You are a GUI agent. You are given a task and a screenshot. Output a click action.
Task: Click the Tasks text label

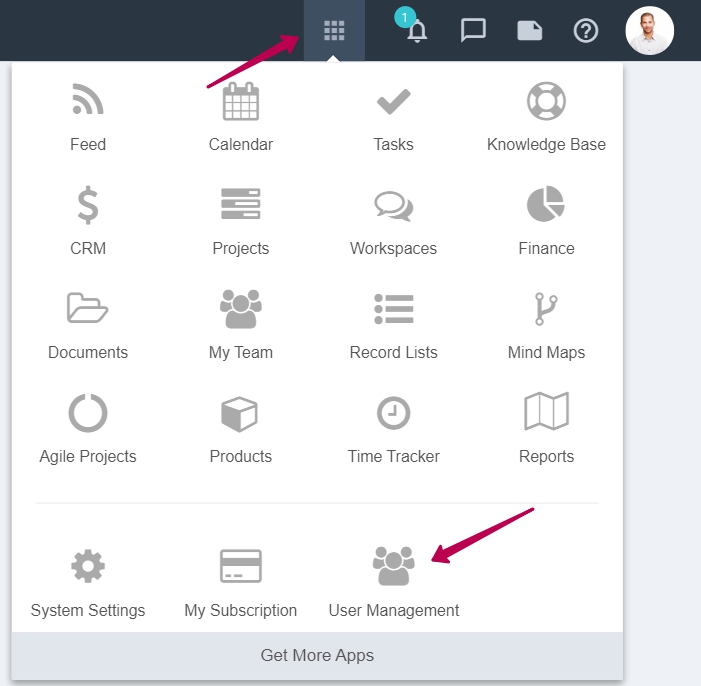tap(393, 144)
